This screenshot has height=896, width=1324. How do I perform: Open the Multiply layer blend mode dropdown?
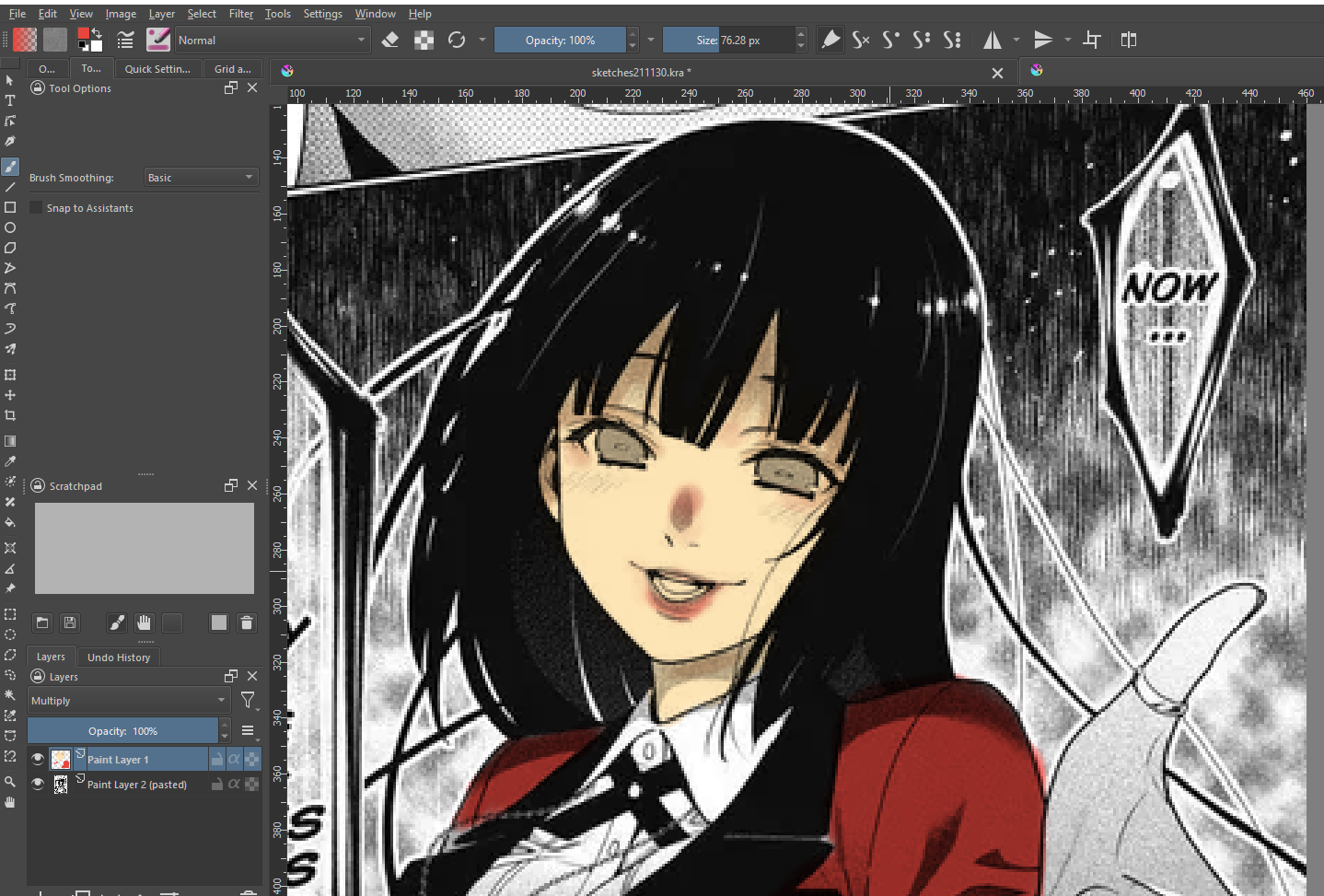coord(129,701)
